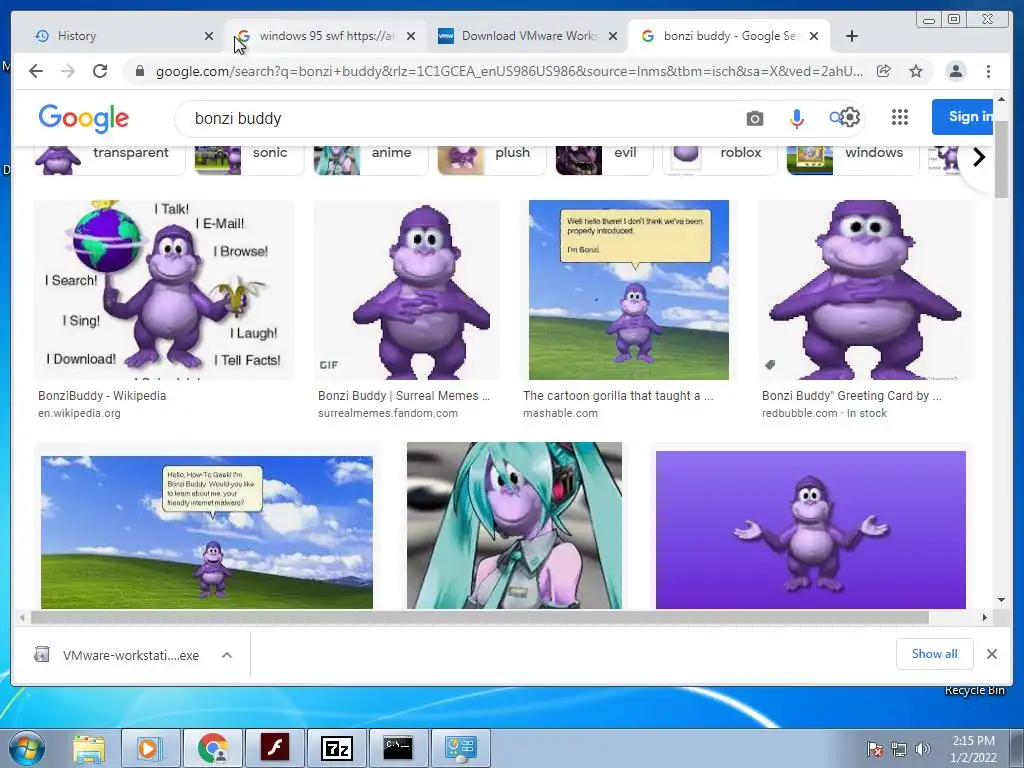
Task: Open Wikipedia BonziBuddy globe thumbnail
Action: (x=164, y=289)
